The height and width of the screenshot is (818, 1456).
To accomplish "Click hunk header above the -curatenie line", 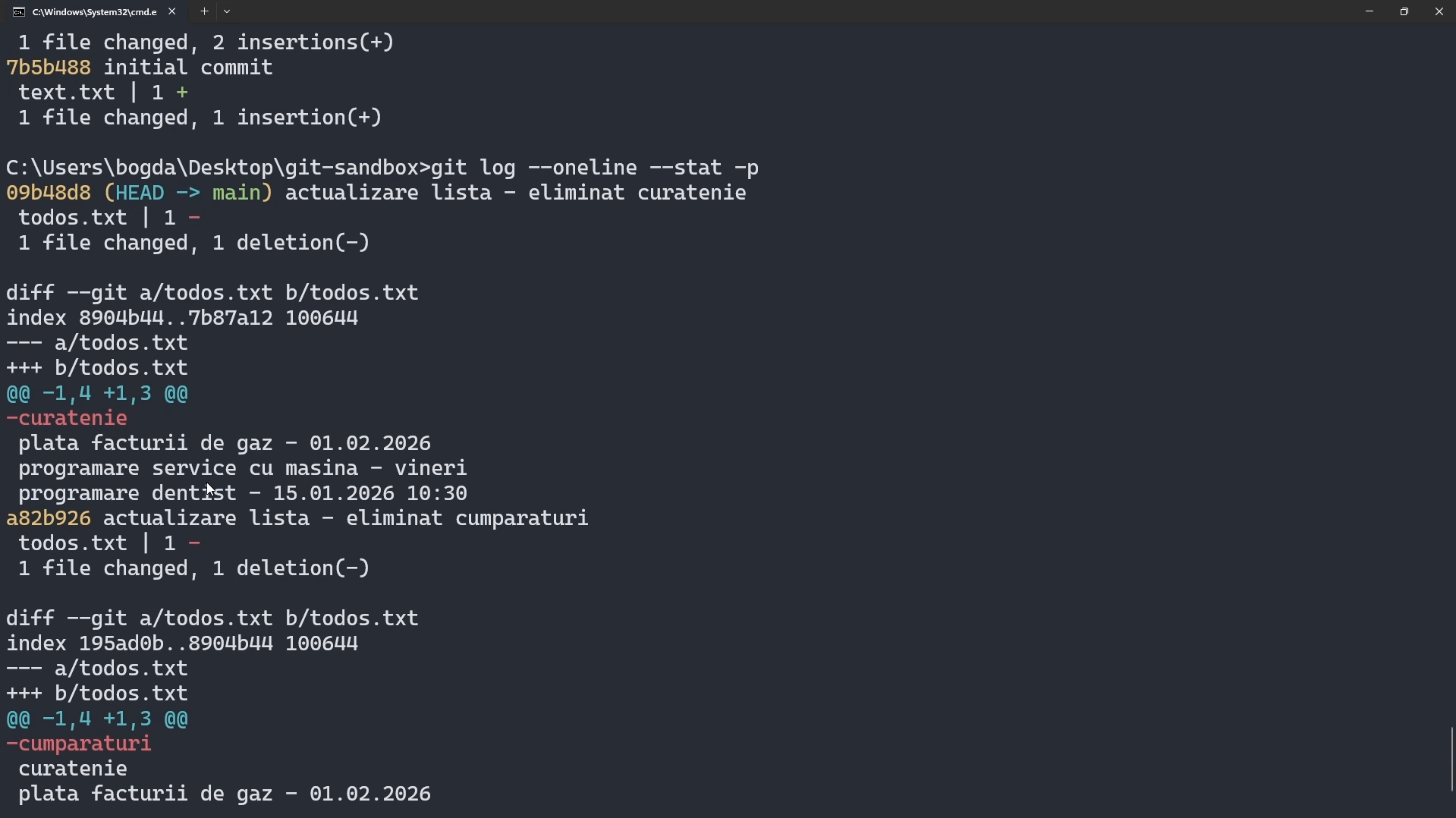I will (x=97, y=393).
